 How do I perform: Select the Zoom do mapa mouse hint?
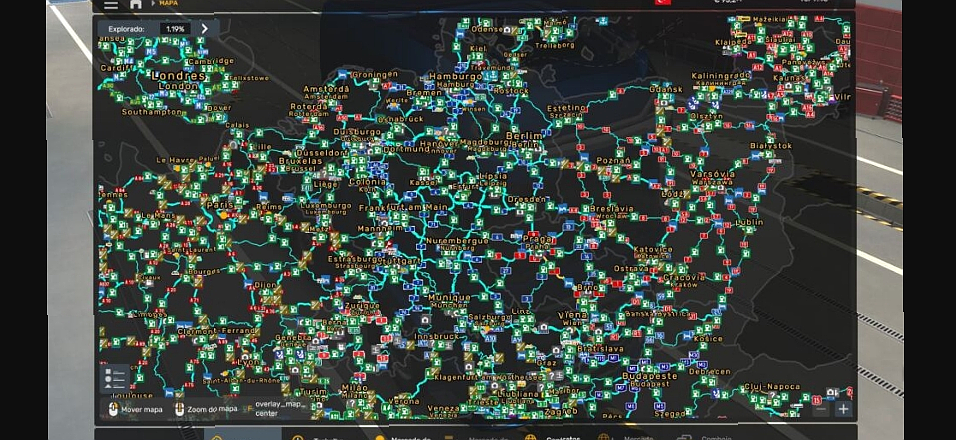click(206, 410)
